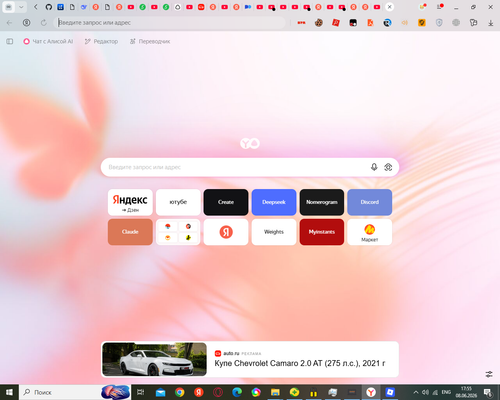The image size is (500, 400).
Task: Open the Маркет tile
Action: [370, 232]
